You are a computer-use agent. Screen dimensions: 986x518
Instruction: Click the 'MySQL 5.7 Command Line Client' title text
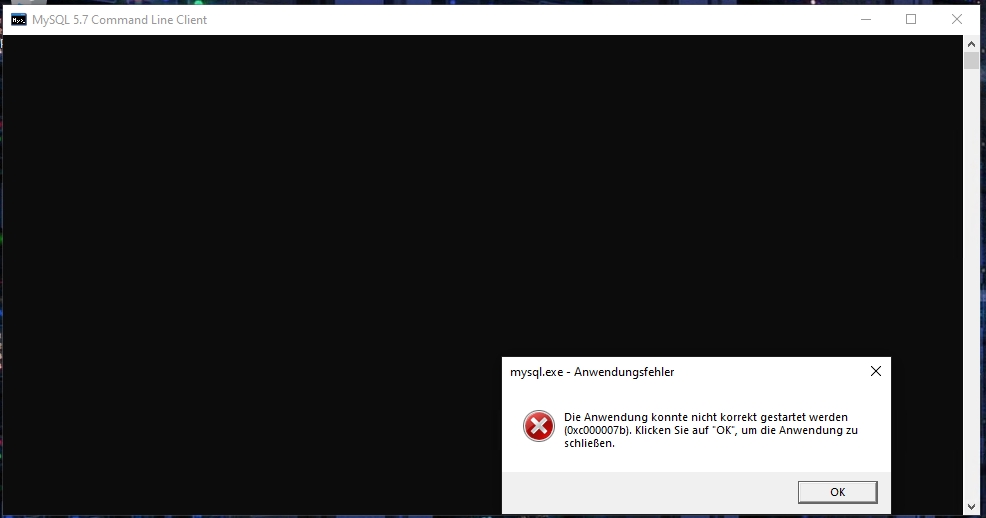click(119, 19)
